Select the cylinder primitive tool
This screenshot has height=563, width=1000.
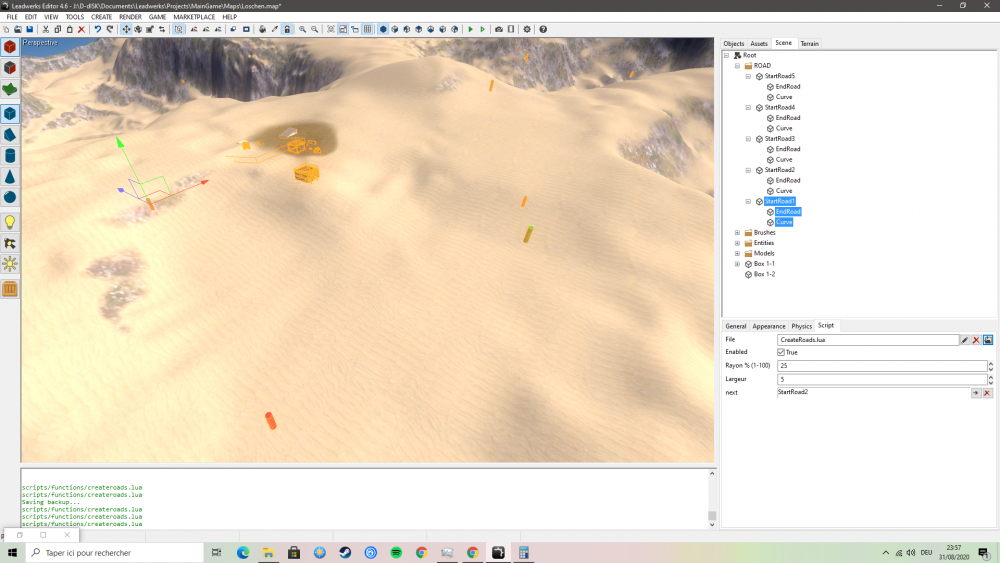(10, 156)
